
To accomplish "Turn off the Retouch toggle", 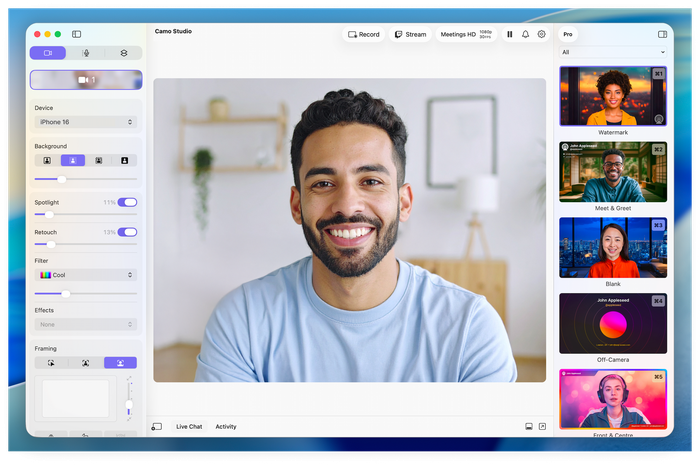I will [x=127, y=232].
